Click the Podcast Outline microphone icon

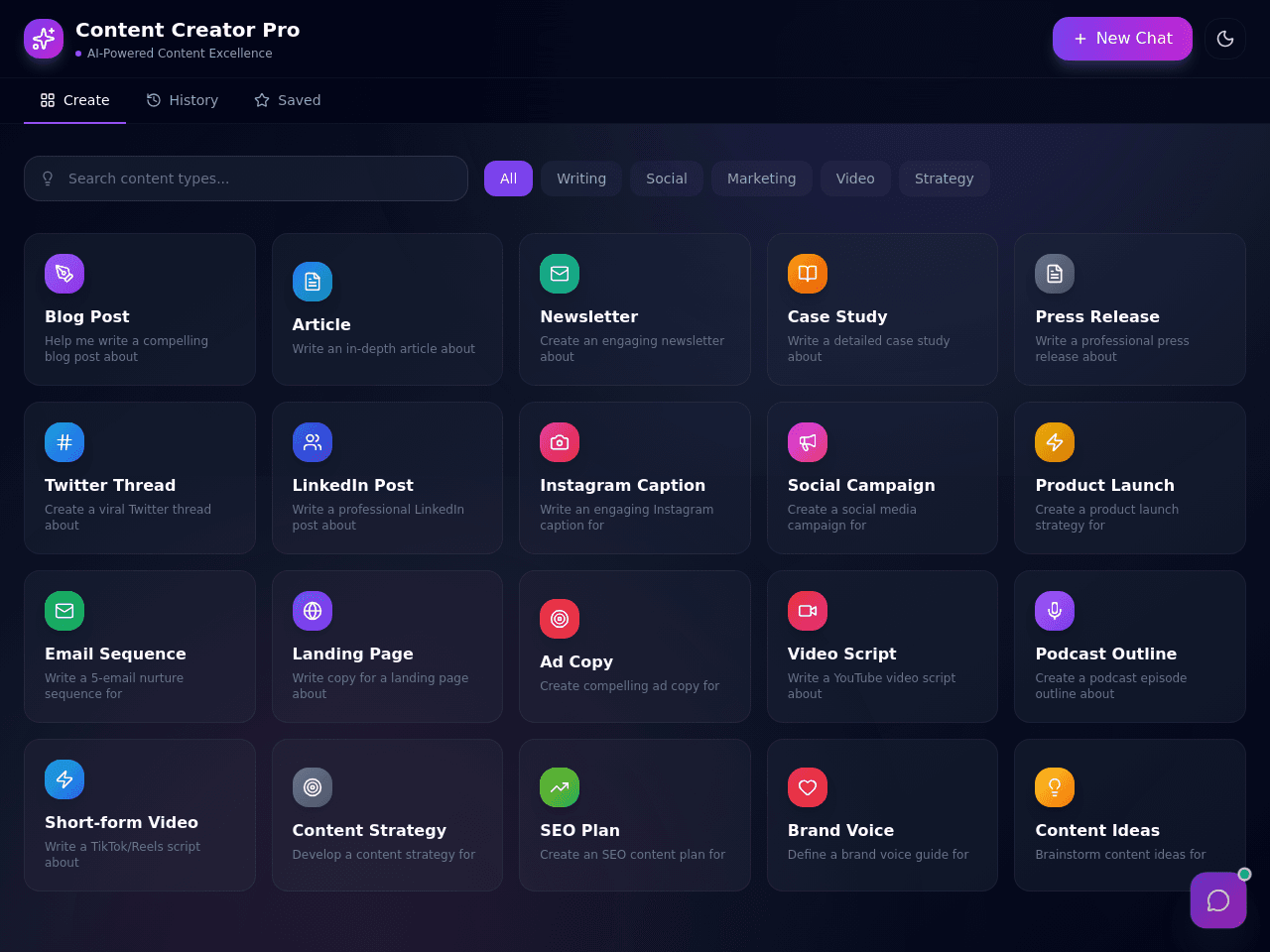point(1055,611)
